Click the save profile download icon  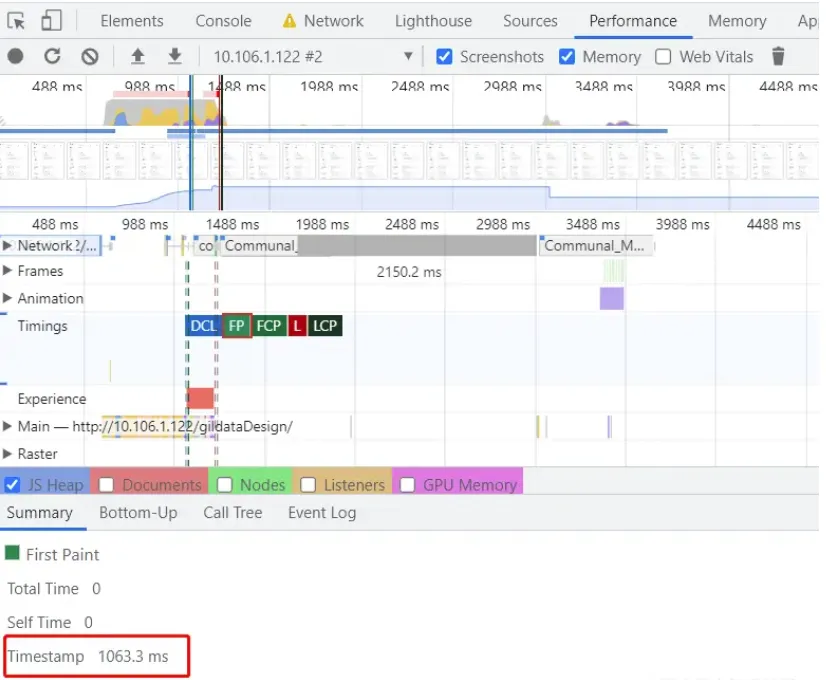pyautogui.click(x=174, y=57)
